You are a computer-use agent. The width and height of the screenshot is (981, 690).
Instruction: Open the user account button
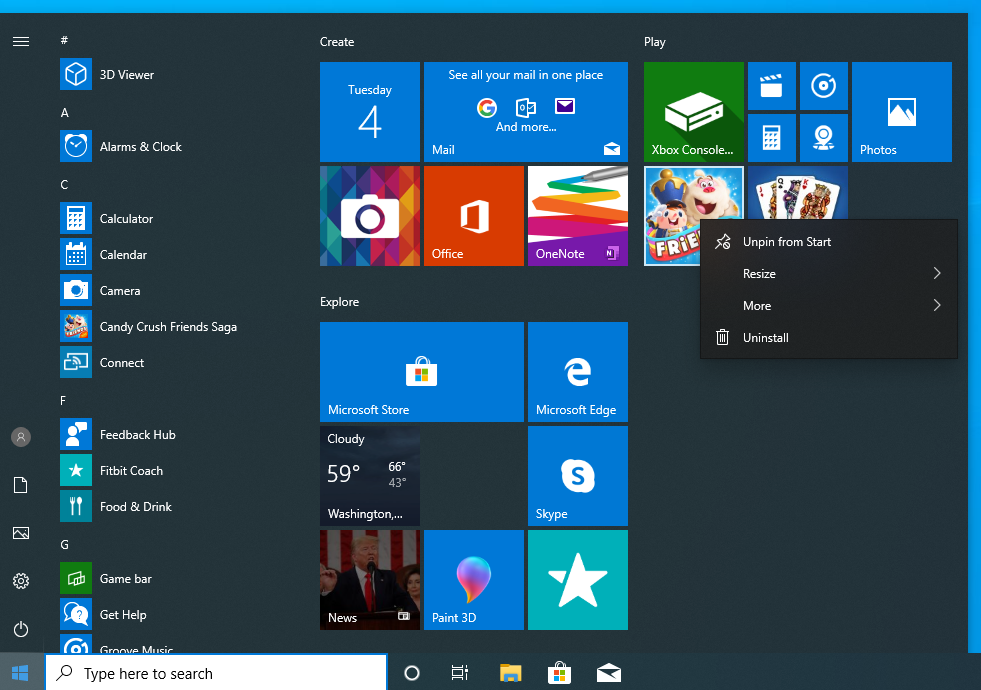[21, 437]
